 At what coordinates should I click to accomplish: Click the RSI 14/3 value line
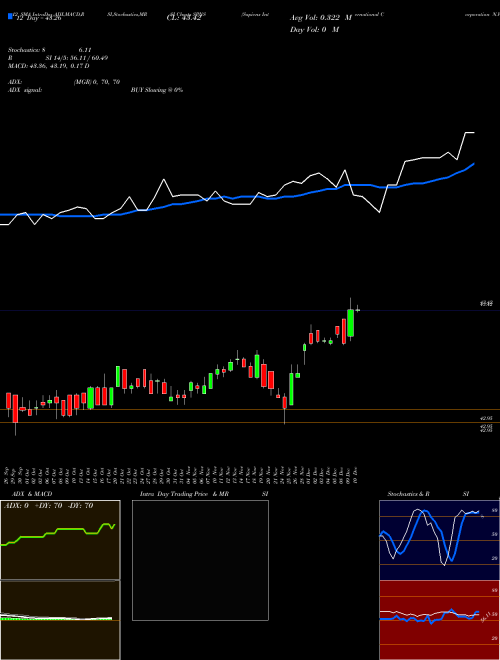point(58,58)
